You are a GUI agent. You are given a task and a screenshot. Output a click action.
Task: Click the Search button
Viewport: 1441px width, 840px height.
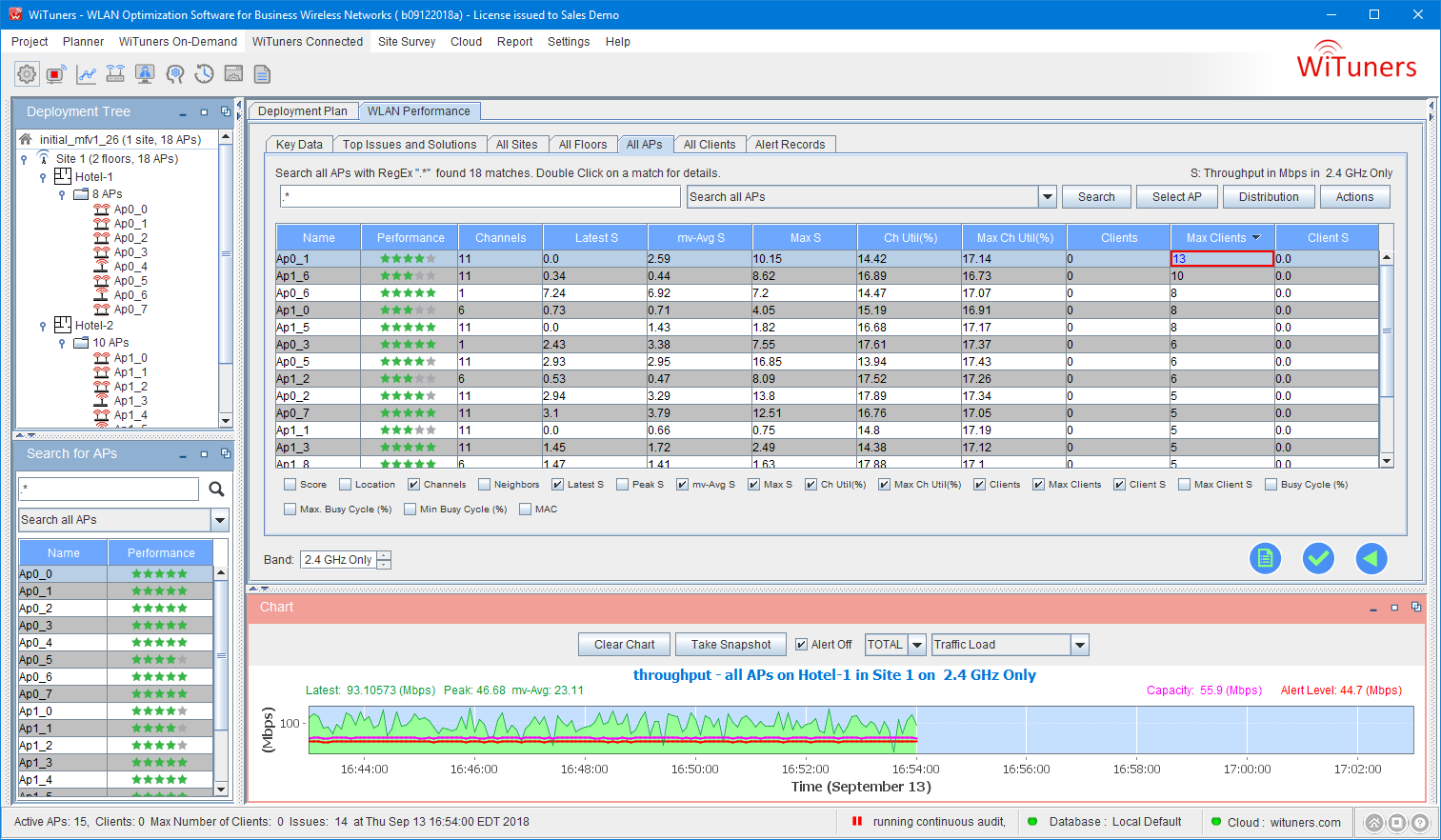pyautogui.click(x=1096, y=197)
